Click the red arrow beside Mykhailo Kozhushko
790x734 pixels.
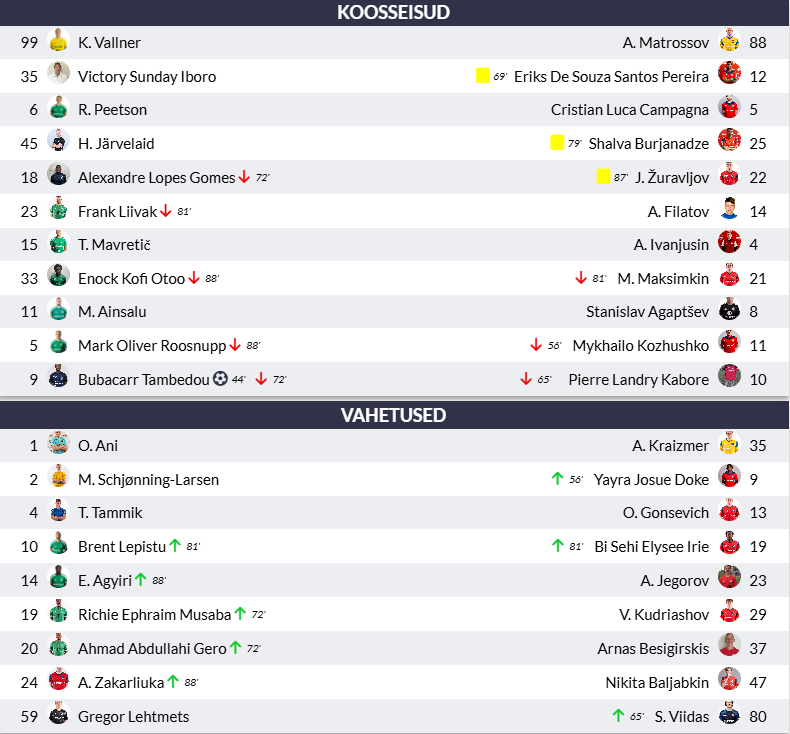pos(536,345)
